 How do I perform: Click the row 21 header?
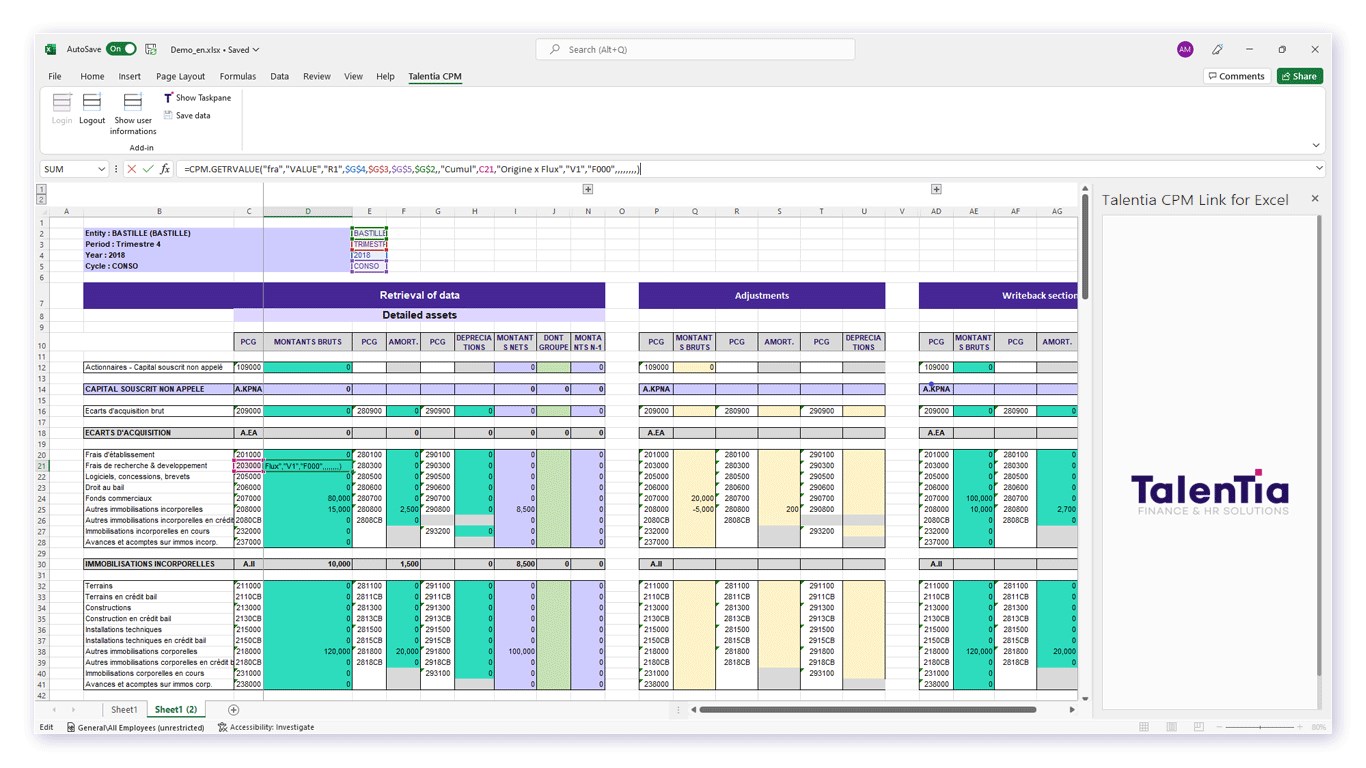coord(41,466)
